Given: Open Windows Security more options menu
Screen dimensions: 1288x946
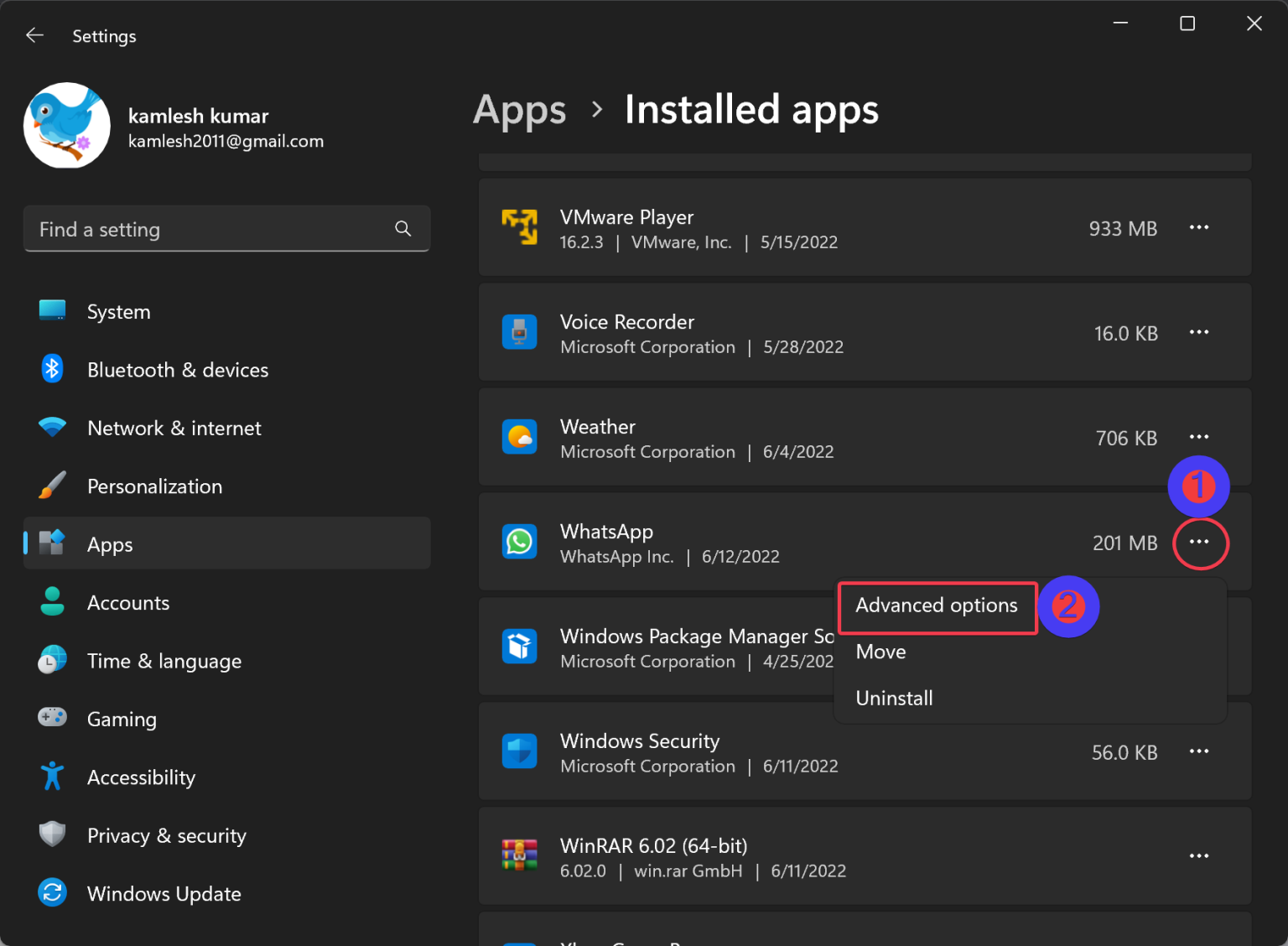Looking at the screenshot, I should 1198,751.
